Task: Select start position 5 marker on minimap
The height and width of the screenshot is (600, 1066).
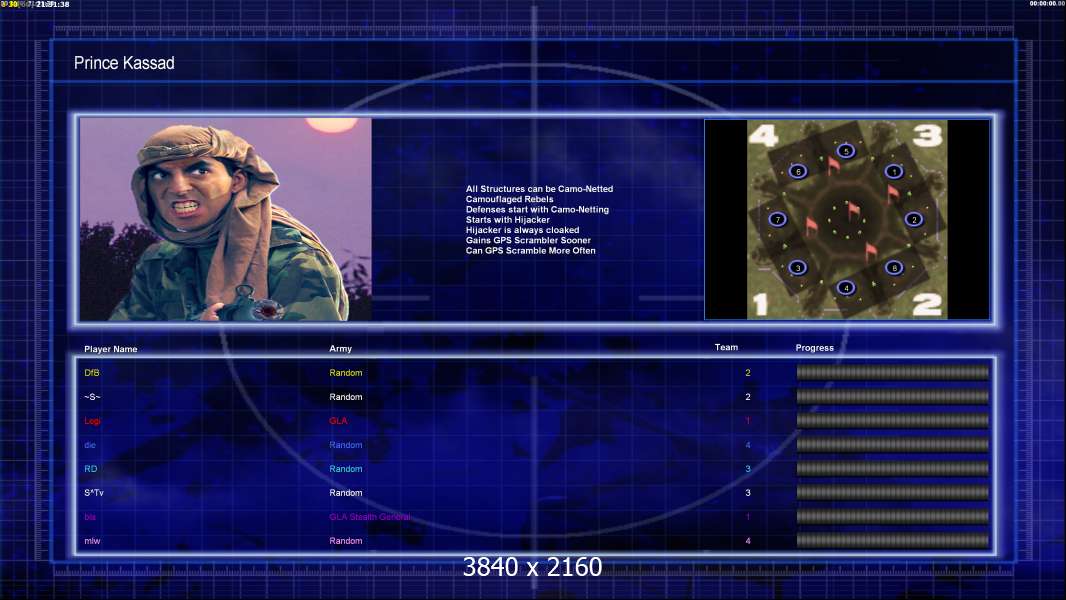Action: pyautogui.click(x=846, y=151)
